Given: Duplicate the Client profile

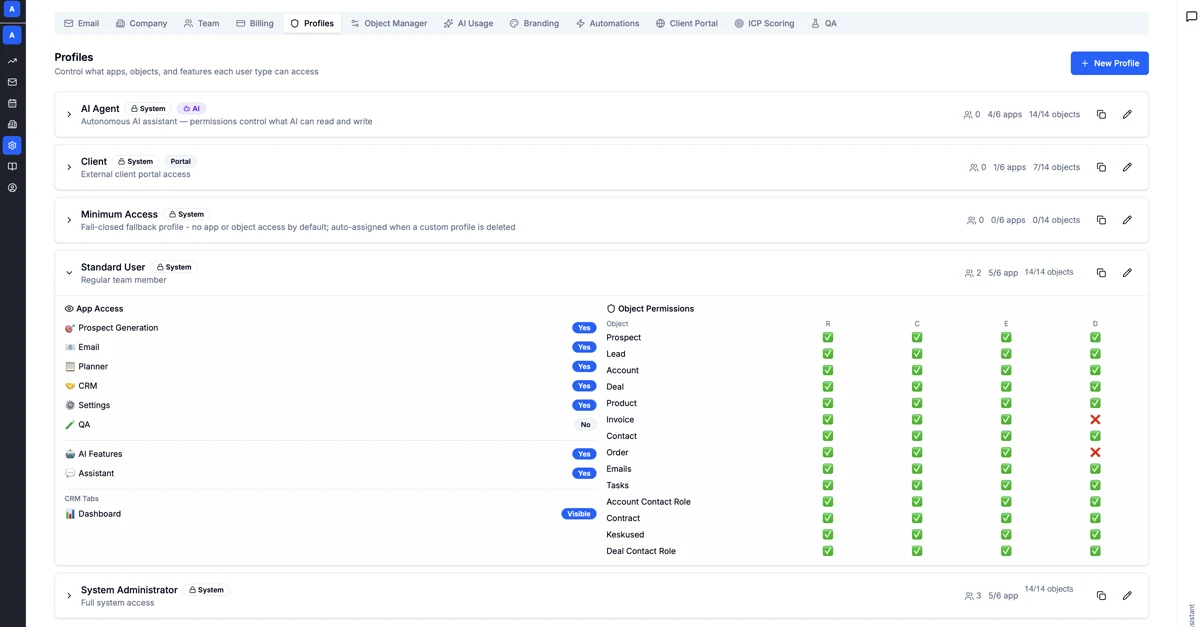Looking at the screenshot, I should pyautogui.click(x=1101, y=167).
